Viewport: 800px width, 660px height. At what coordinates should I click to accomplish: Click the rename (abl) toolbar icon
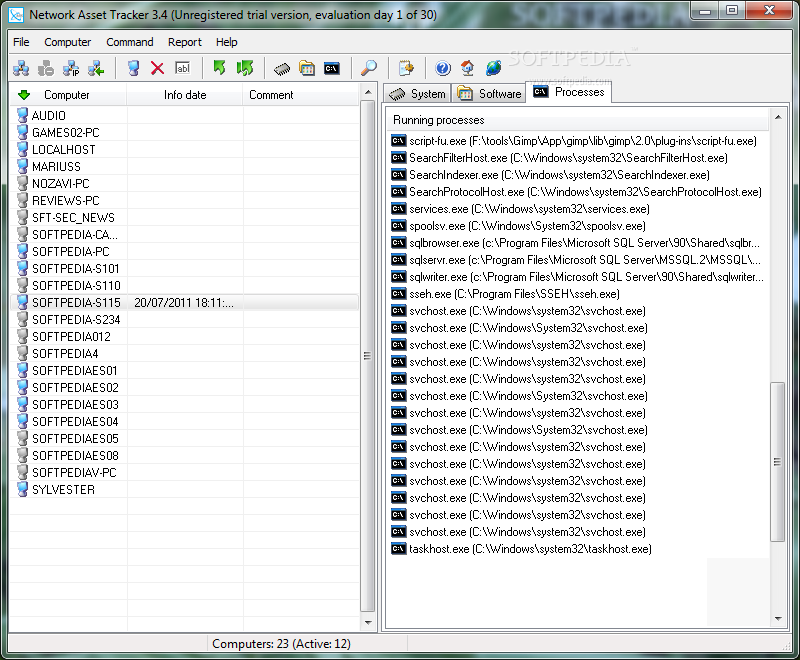click(182, 68)
